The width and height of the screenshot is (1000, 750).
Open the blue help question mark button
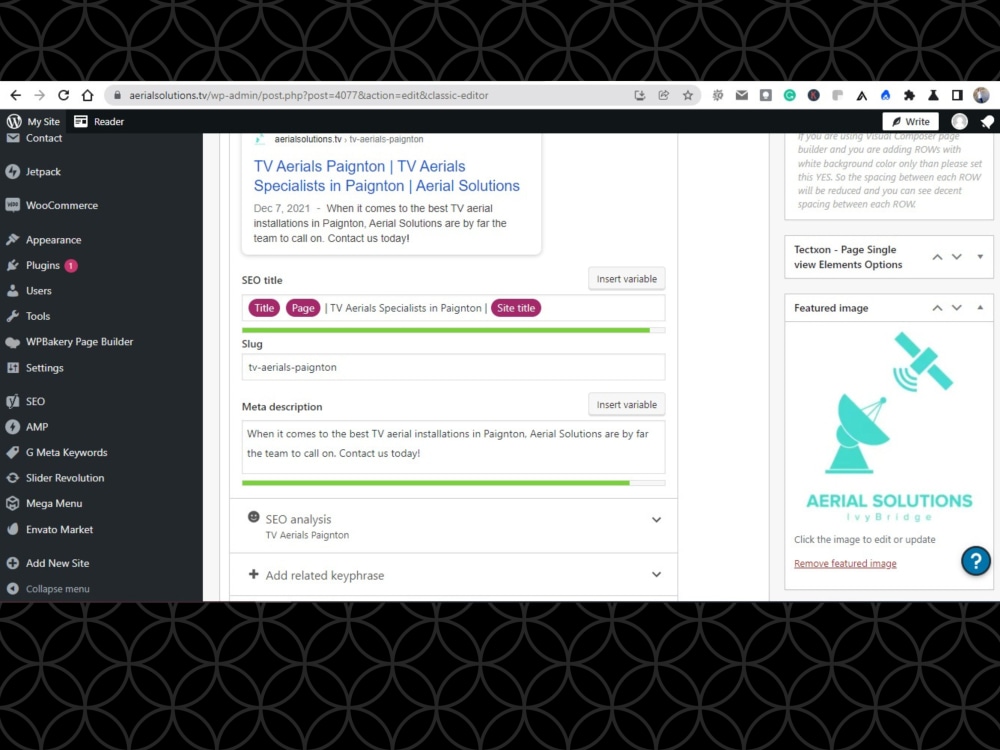pyautogui.click(x=976, y=561)
